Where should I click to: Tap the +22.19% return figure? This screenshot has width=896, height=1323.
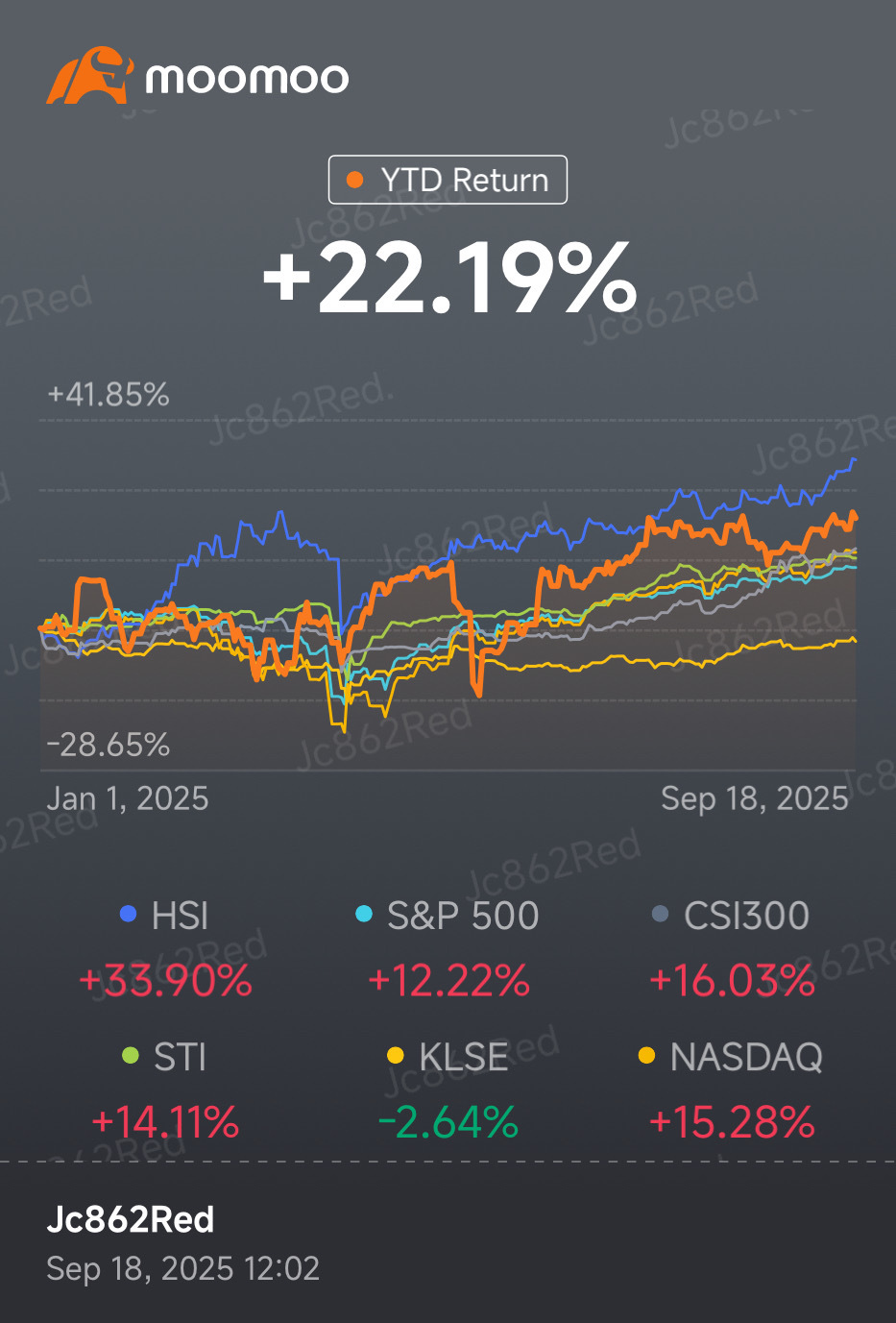point(449,278)
